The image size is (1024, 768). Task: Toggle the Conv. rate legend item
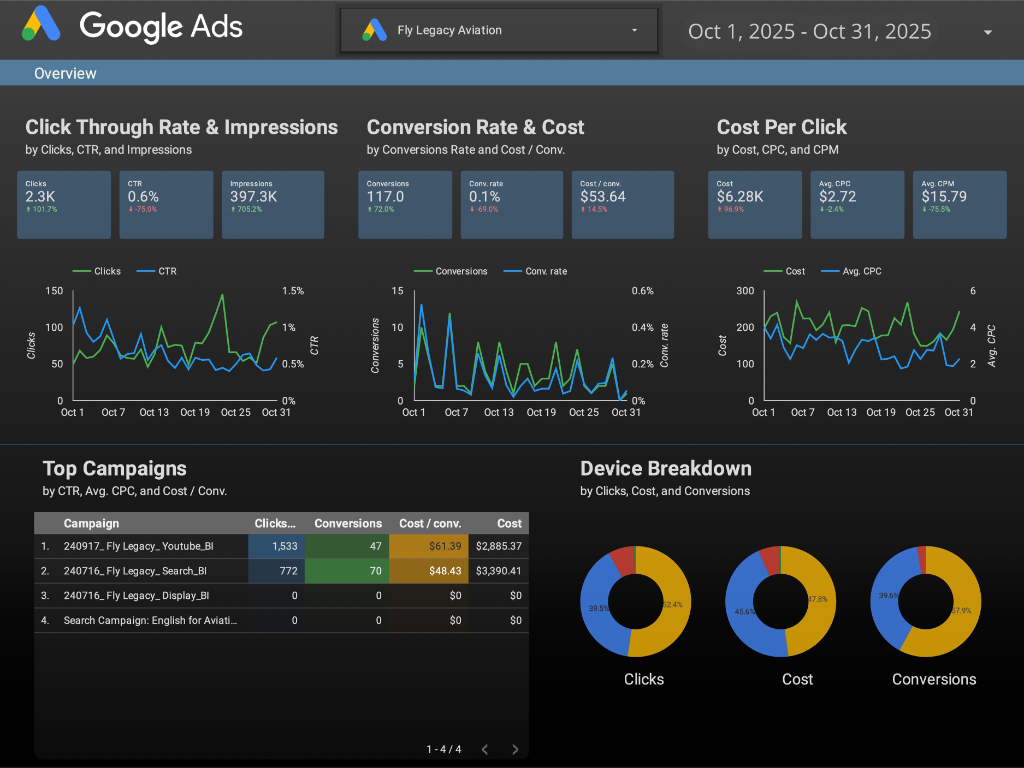click(536, 271)
